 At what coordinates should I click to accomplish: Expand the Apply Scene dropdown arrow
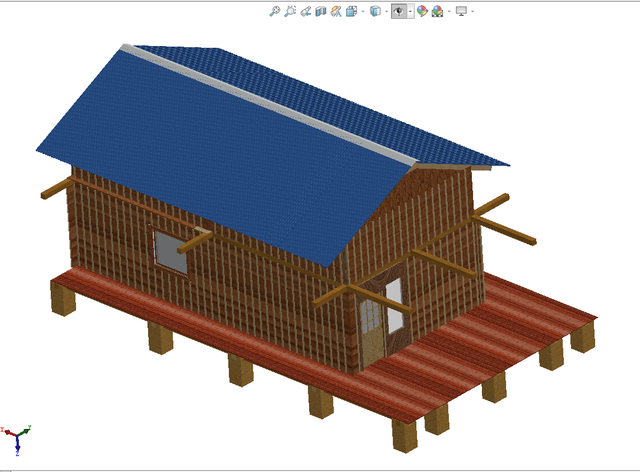(x=449, y=11)
